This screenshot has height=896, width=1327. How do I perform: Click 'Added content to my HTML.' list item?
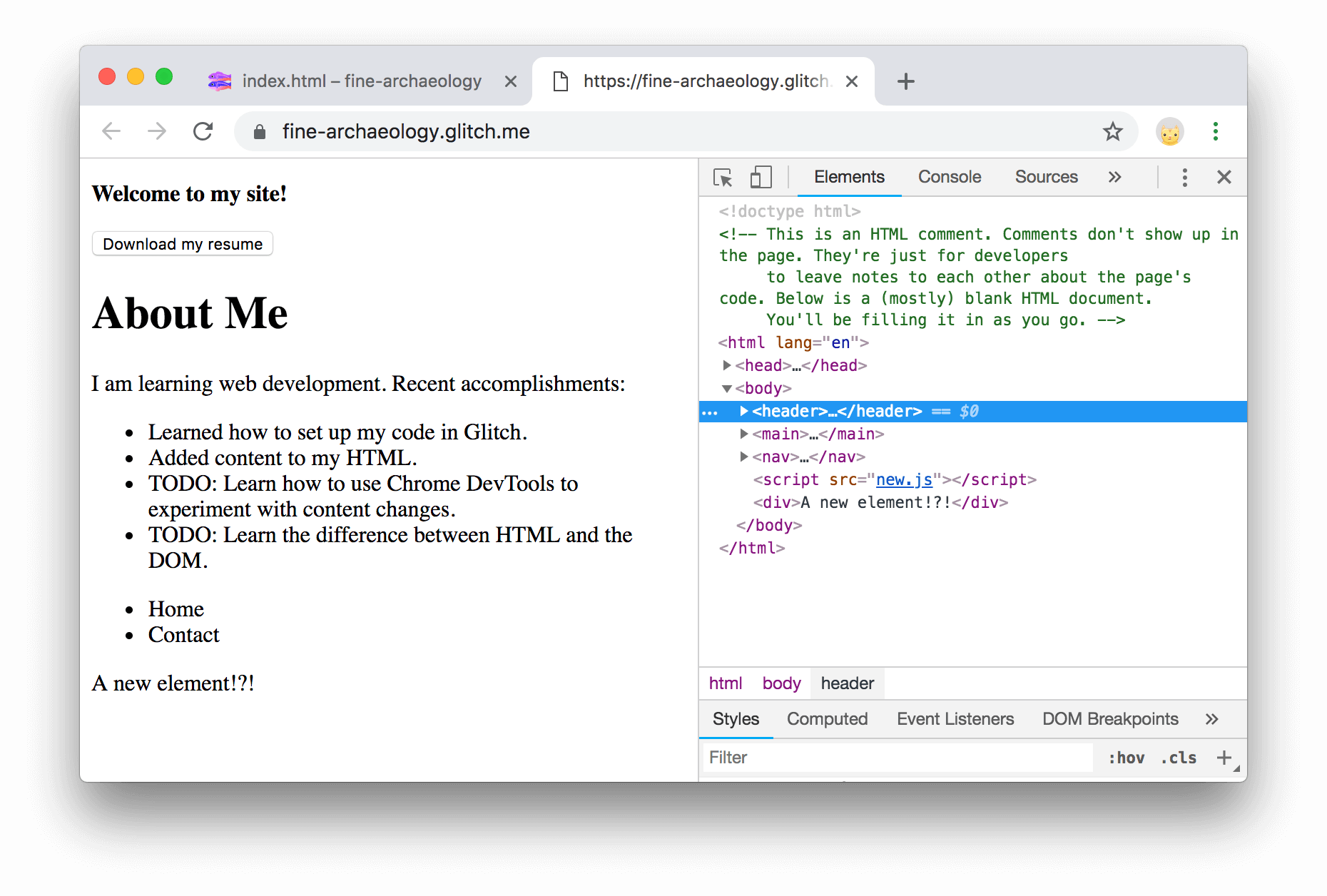283,457
